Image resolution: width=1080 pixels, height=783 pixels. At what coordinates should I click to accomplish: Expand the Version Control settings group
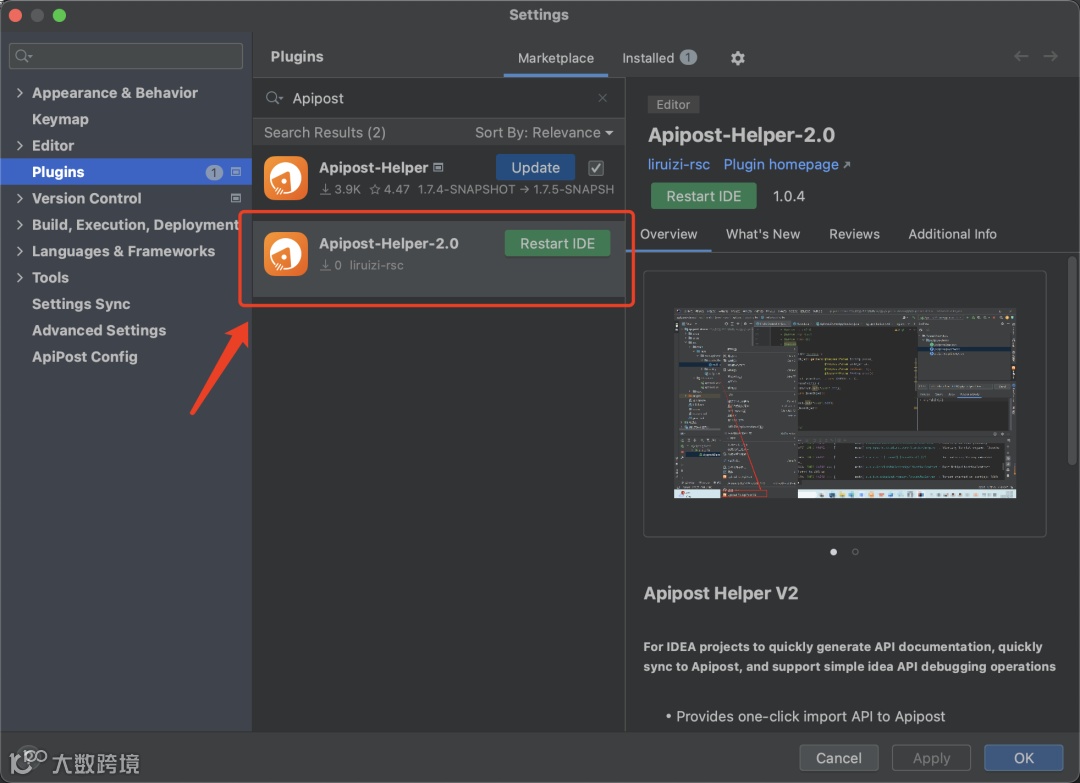[19, 198]
